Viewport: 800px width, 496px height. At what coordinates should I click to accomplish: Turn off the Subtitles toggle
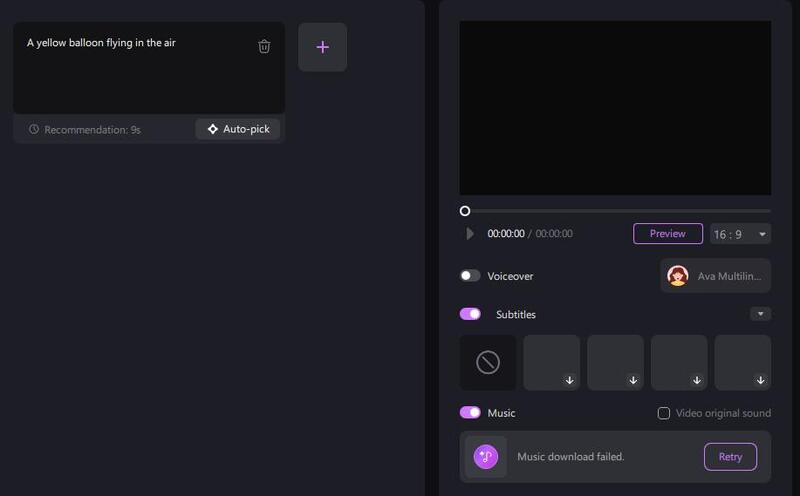click(x=470, y=314)
